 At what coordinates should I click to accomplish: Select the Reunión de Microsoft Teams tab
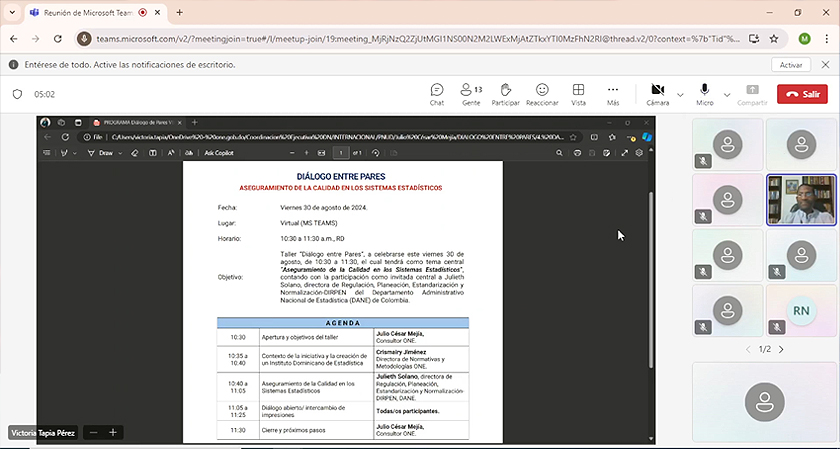point(88,12)
